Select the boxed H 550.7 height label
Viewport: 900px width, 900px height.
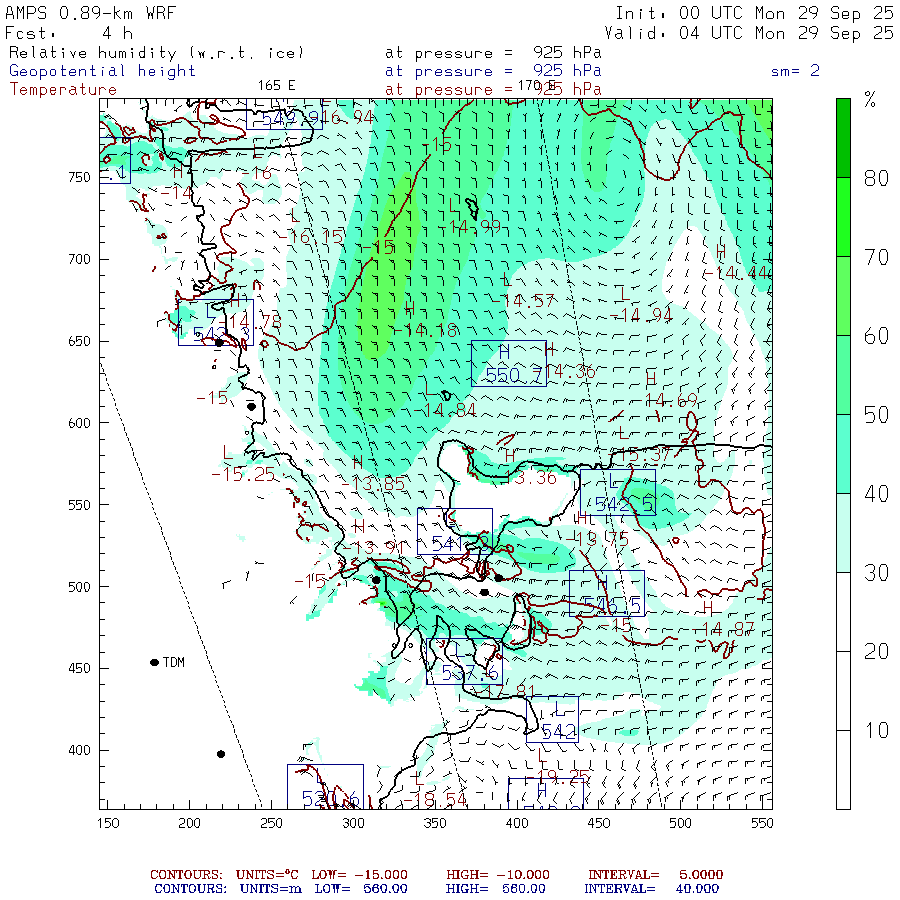(508, 363)
